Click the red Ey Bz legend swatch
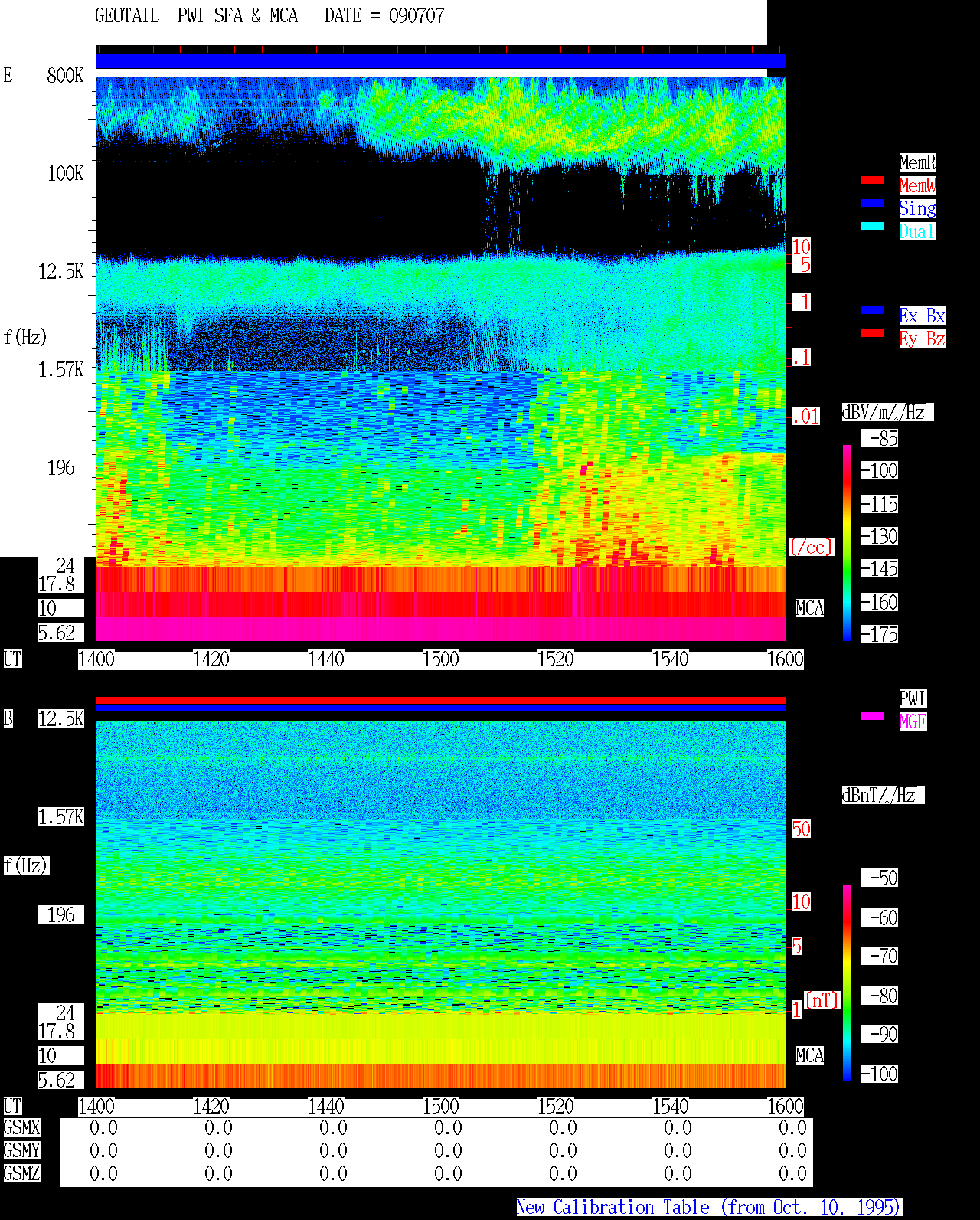This screenshot has height=1220, width=980. [873, 333]
